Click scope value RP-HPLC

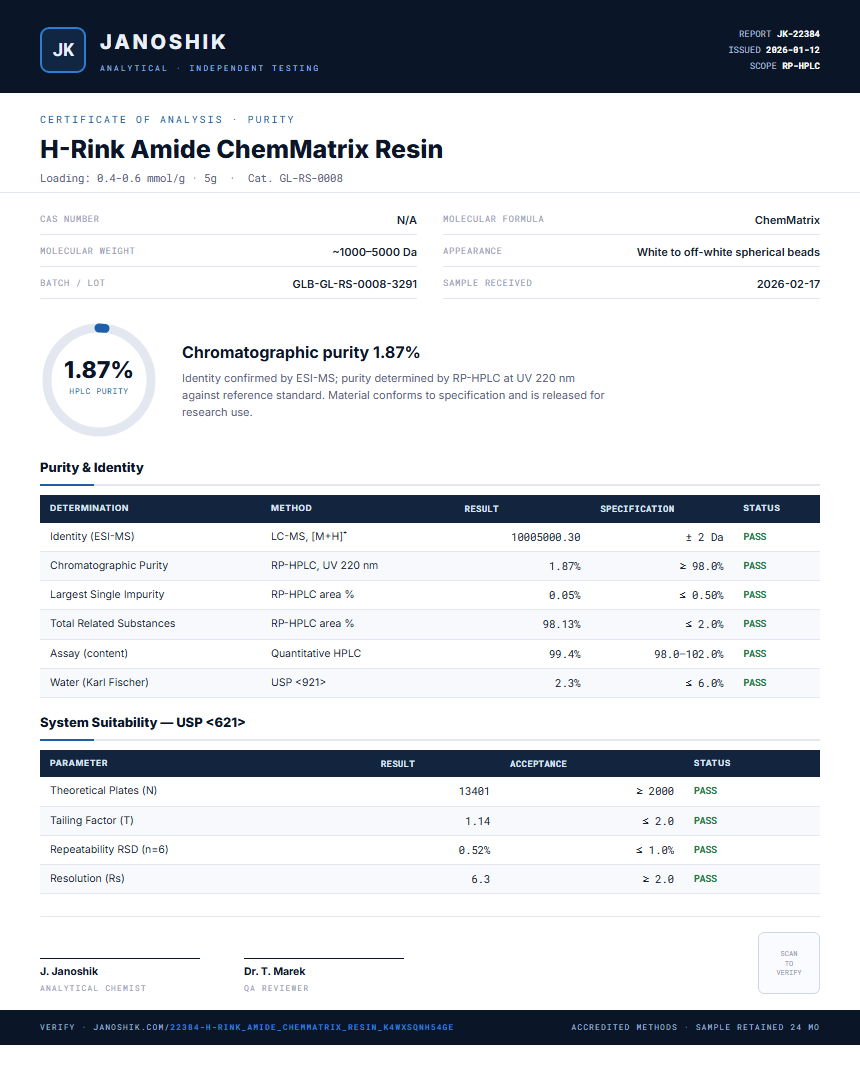[x=800, y=66]
